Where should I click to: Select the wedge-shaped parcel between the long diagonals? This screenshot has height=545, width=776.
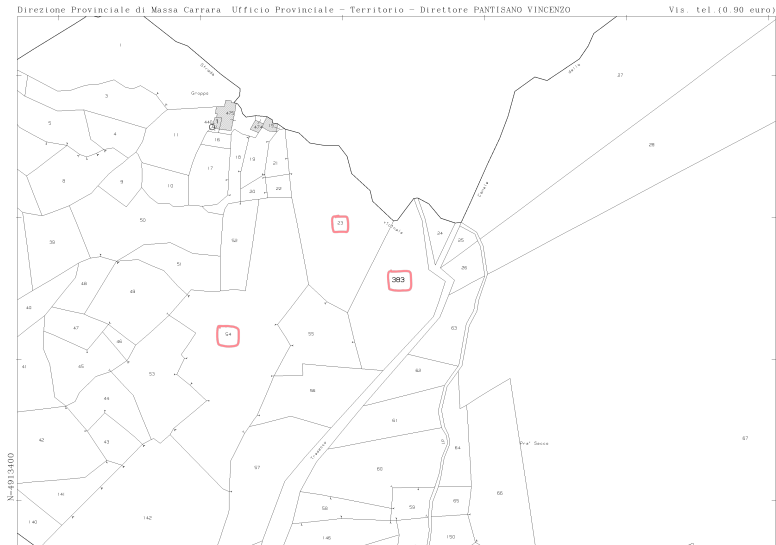pyautogui.click(x=652, y=145)
